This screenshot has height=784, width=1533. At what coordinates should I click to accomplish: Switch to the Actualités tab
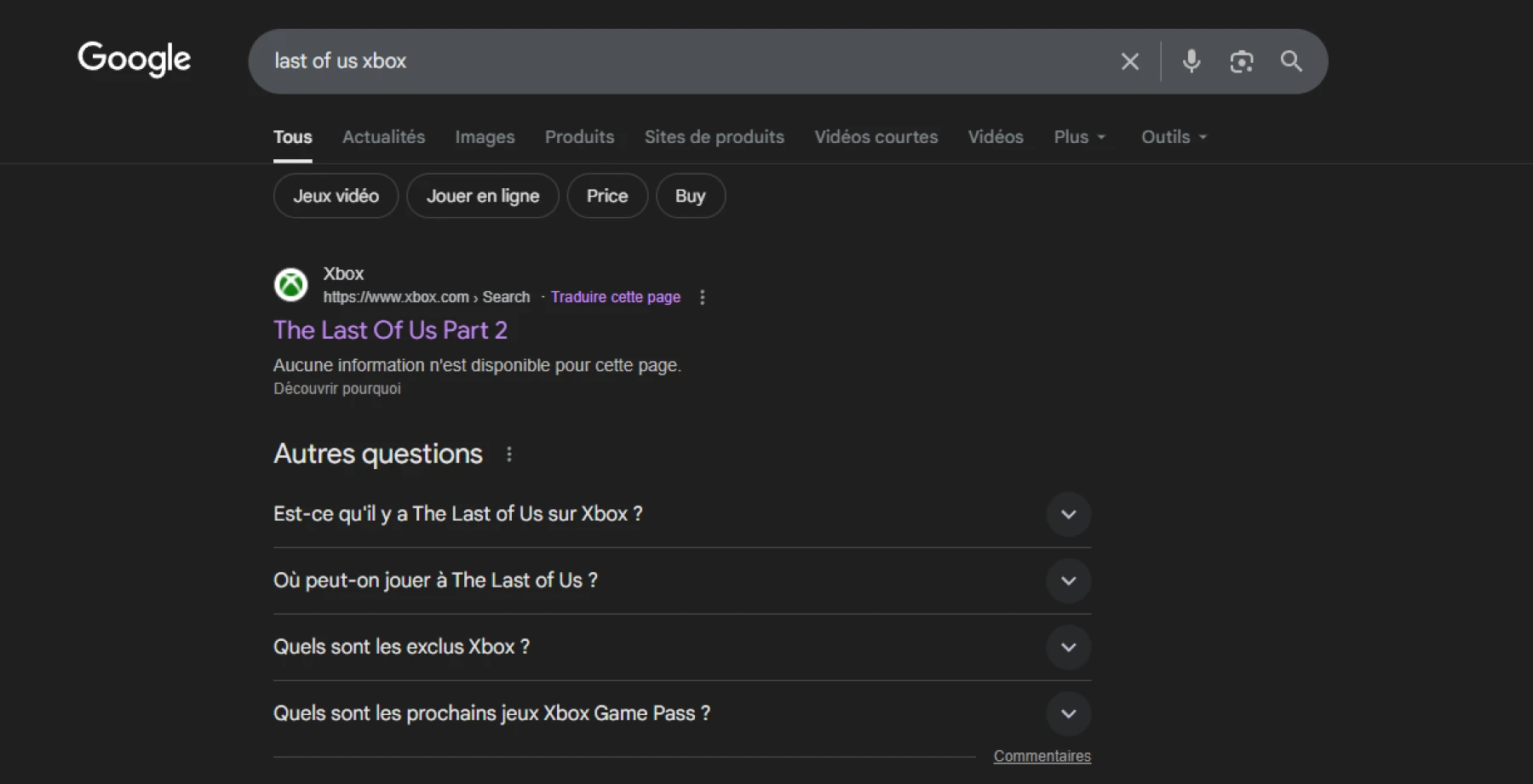click(x=383, y=137)
